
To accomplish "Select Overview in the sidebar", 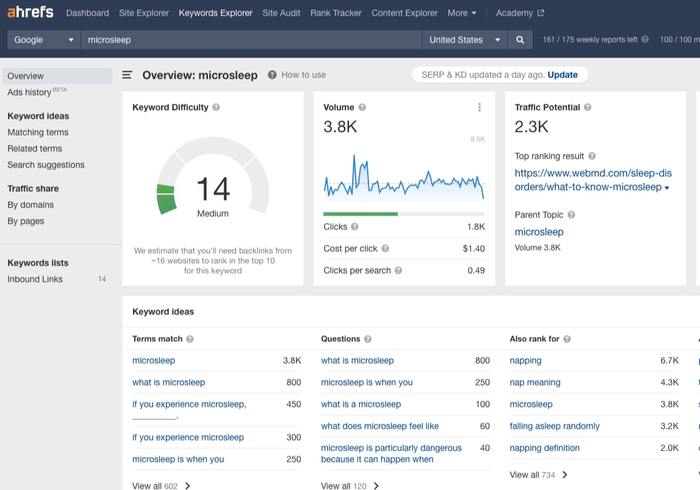I will point(57,76).
